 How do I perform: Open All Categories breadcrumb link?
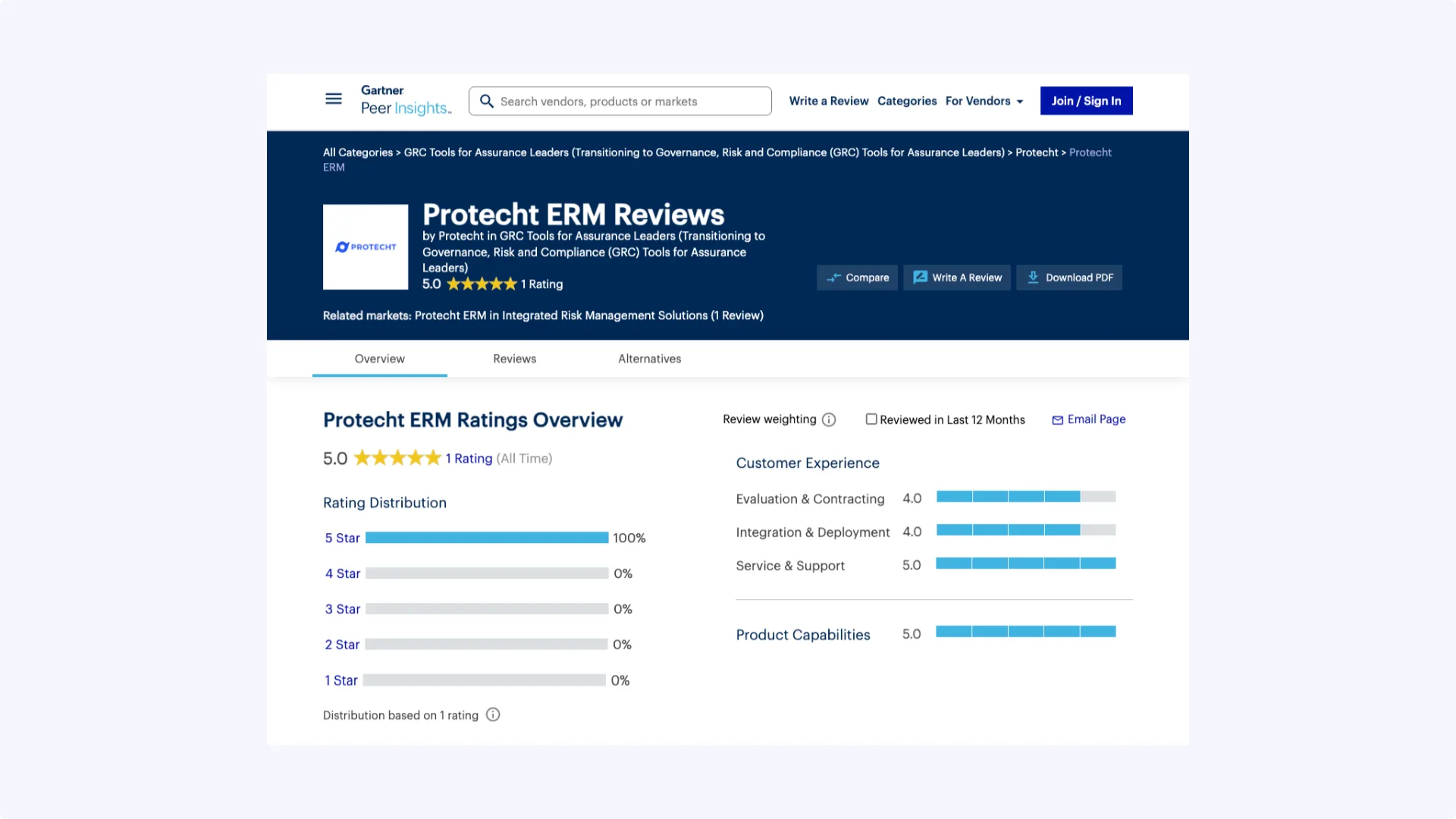358,152
